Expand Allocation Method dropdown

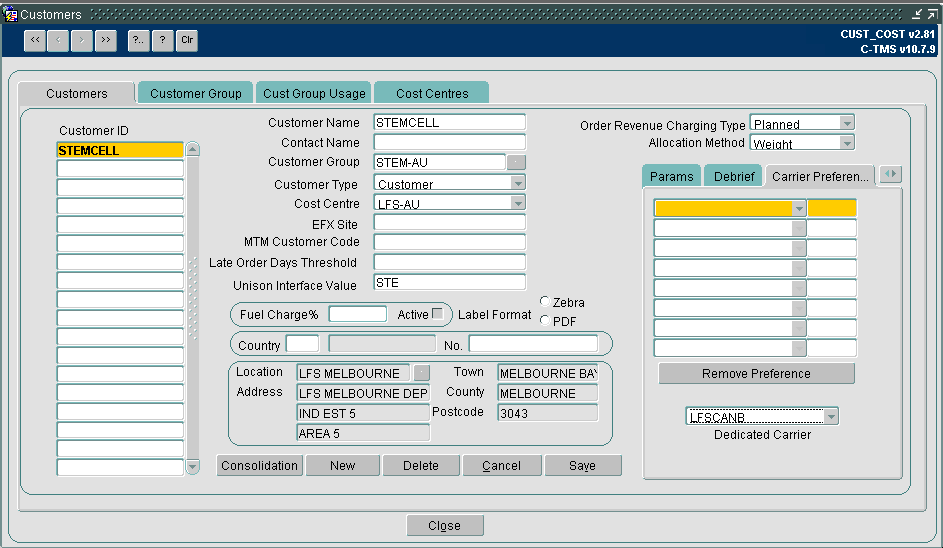(x=847, y=143)
